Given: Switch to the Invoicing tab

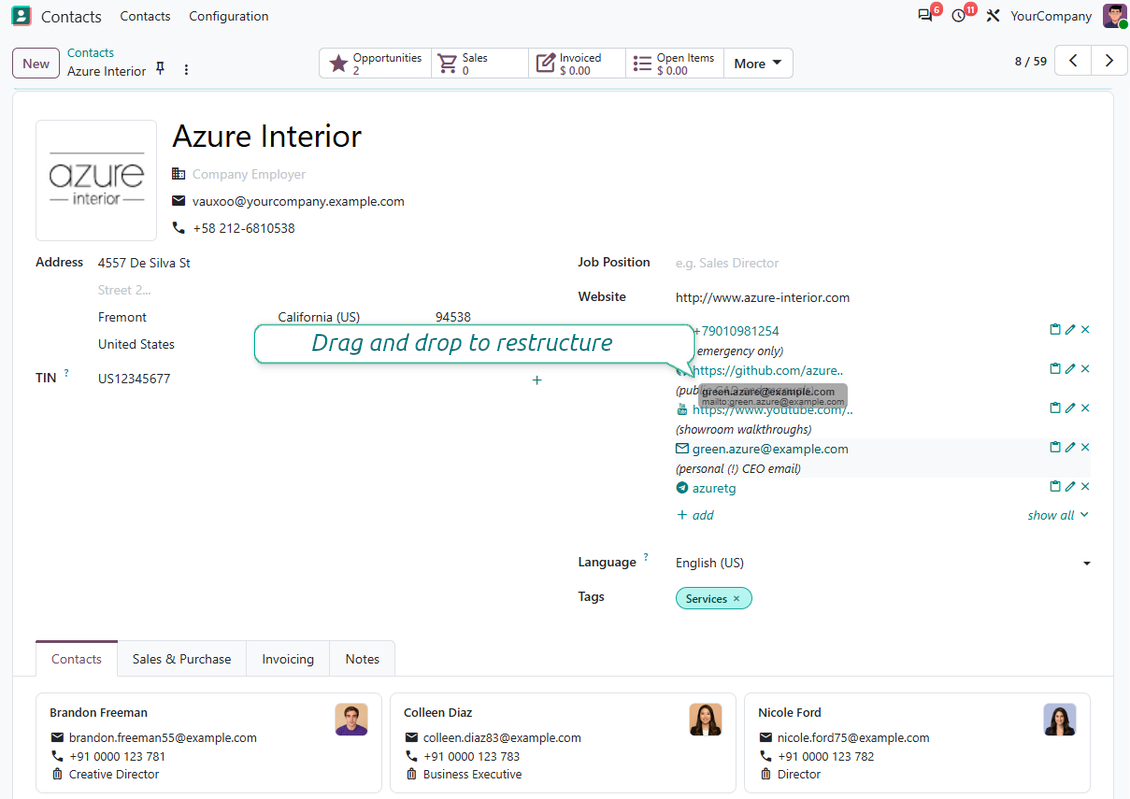Looking at the screenshot, I should 288,659.
